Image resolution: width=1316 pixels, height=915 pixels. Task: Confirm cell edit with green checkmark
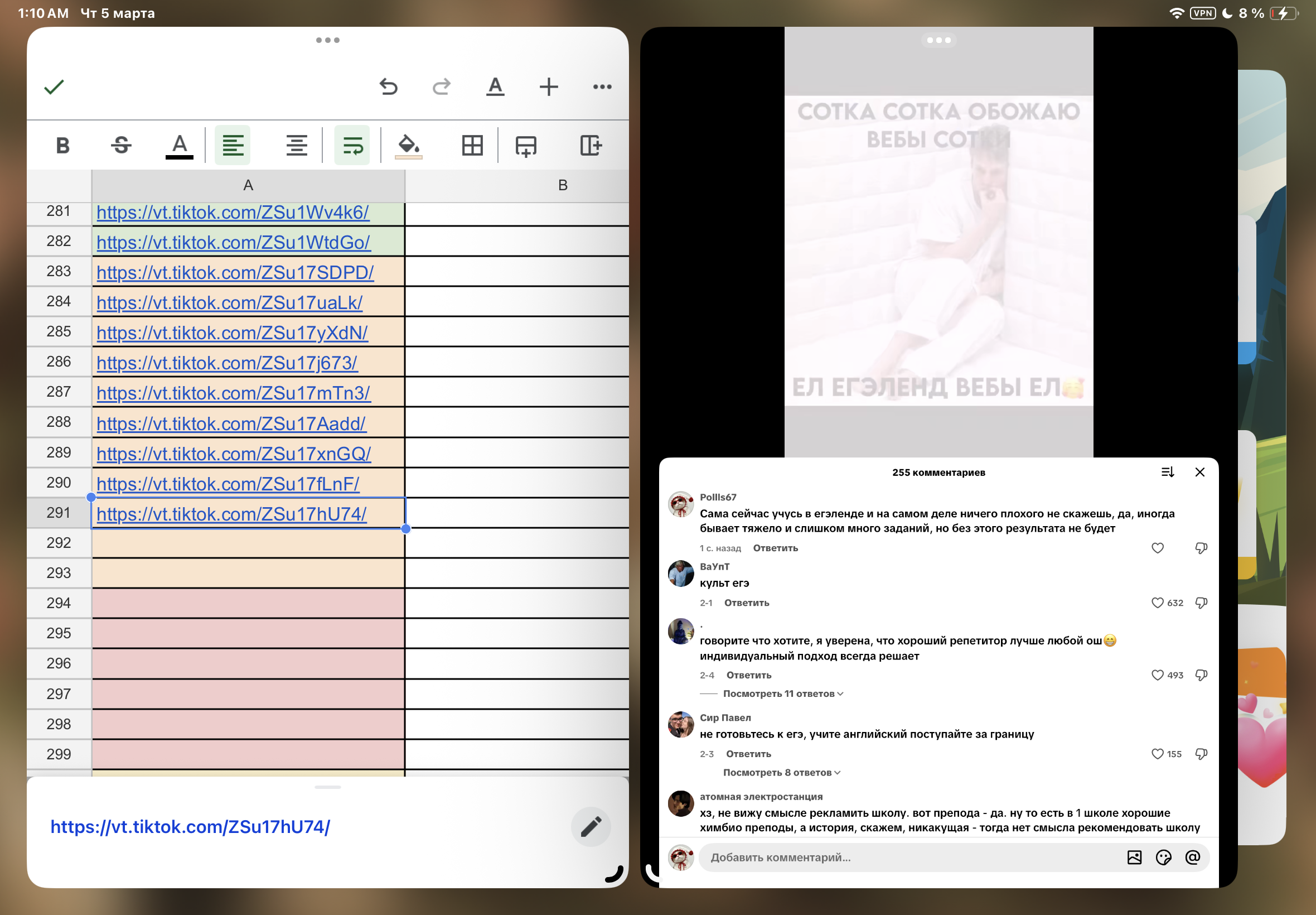click(x=54, y=87)
